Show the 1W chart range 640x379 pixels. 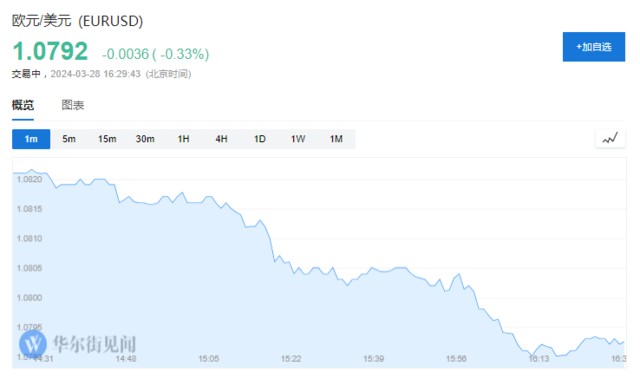click(298, 139)
